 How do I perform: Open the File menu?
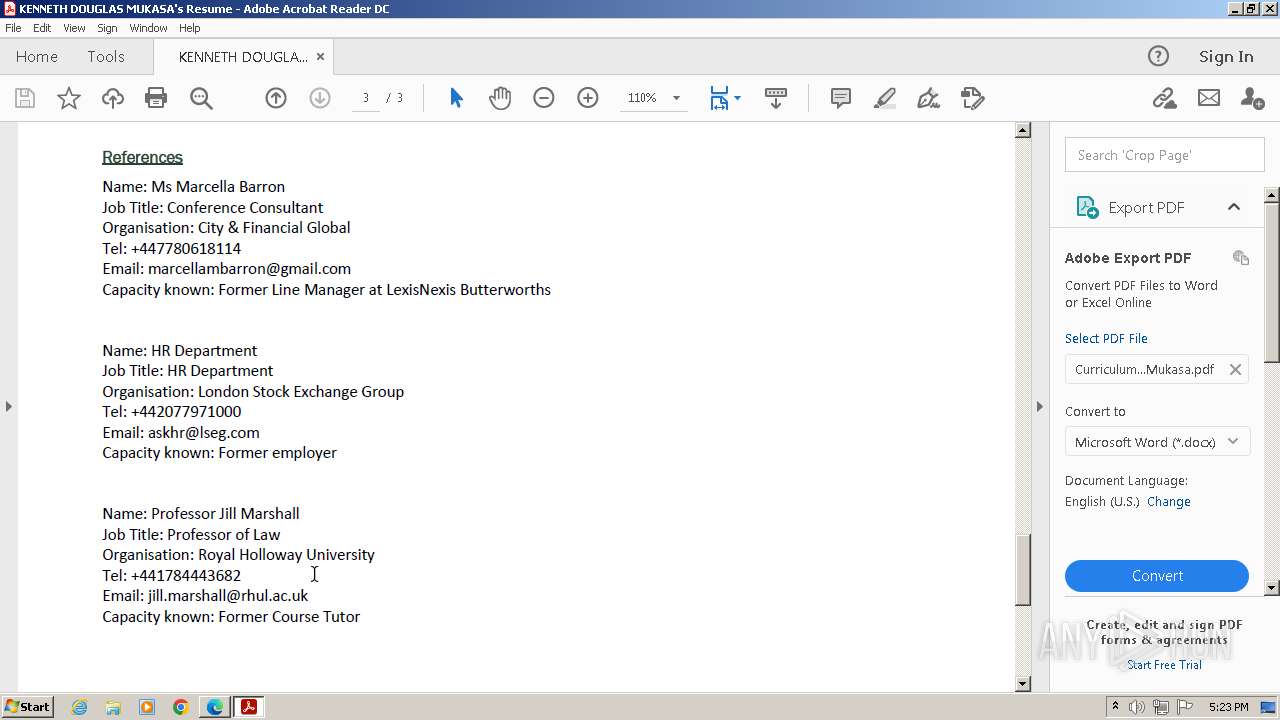point(13,28)
